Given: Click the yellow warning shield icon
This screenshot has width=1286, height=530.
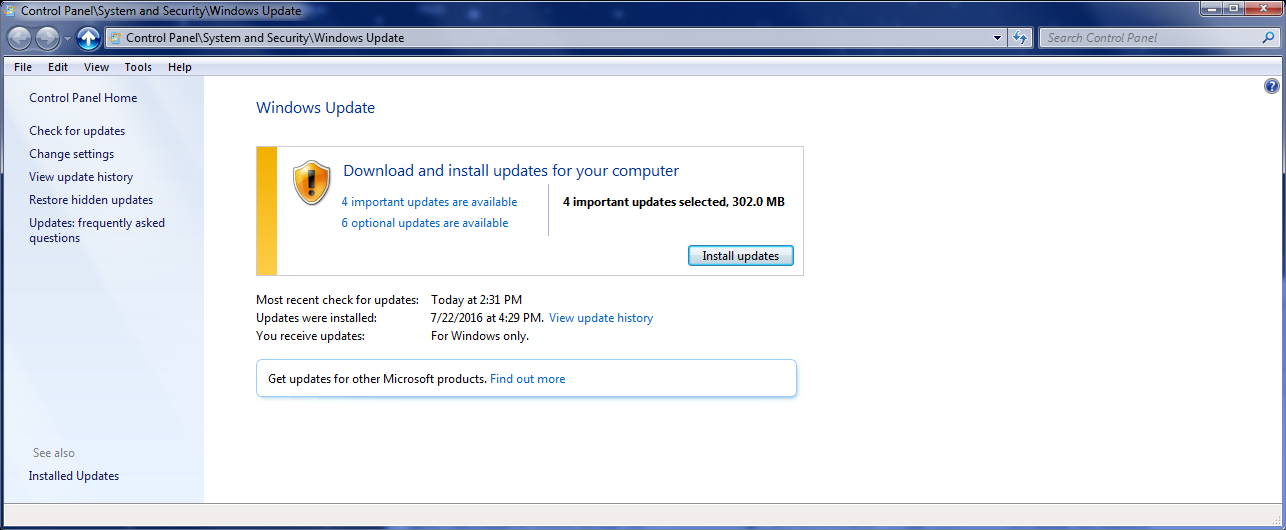Looking at the screenshot, I should (311, 183).
